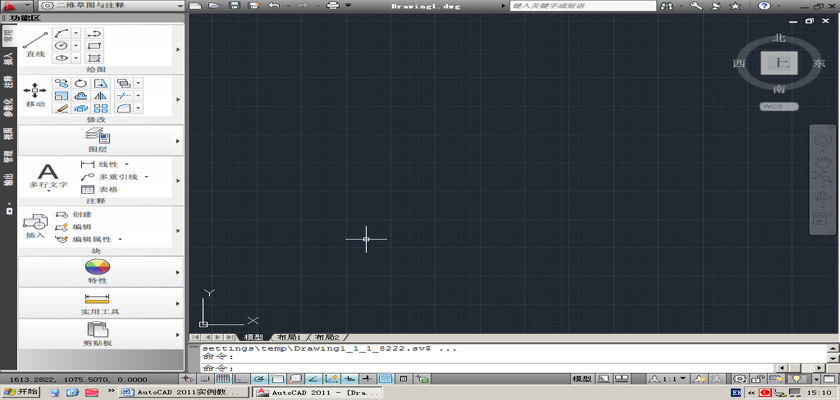Click the keyword search input field

[582, 5]
